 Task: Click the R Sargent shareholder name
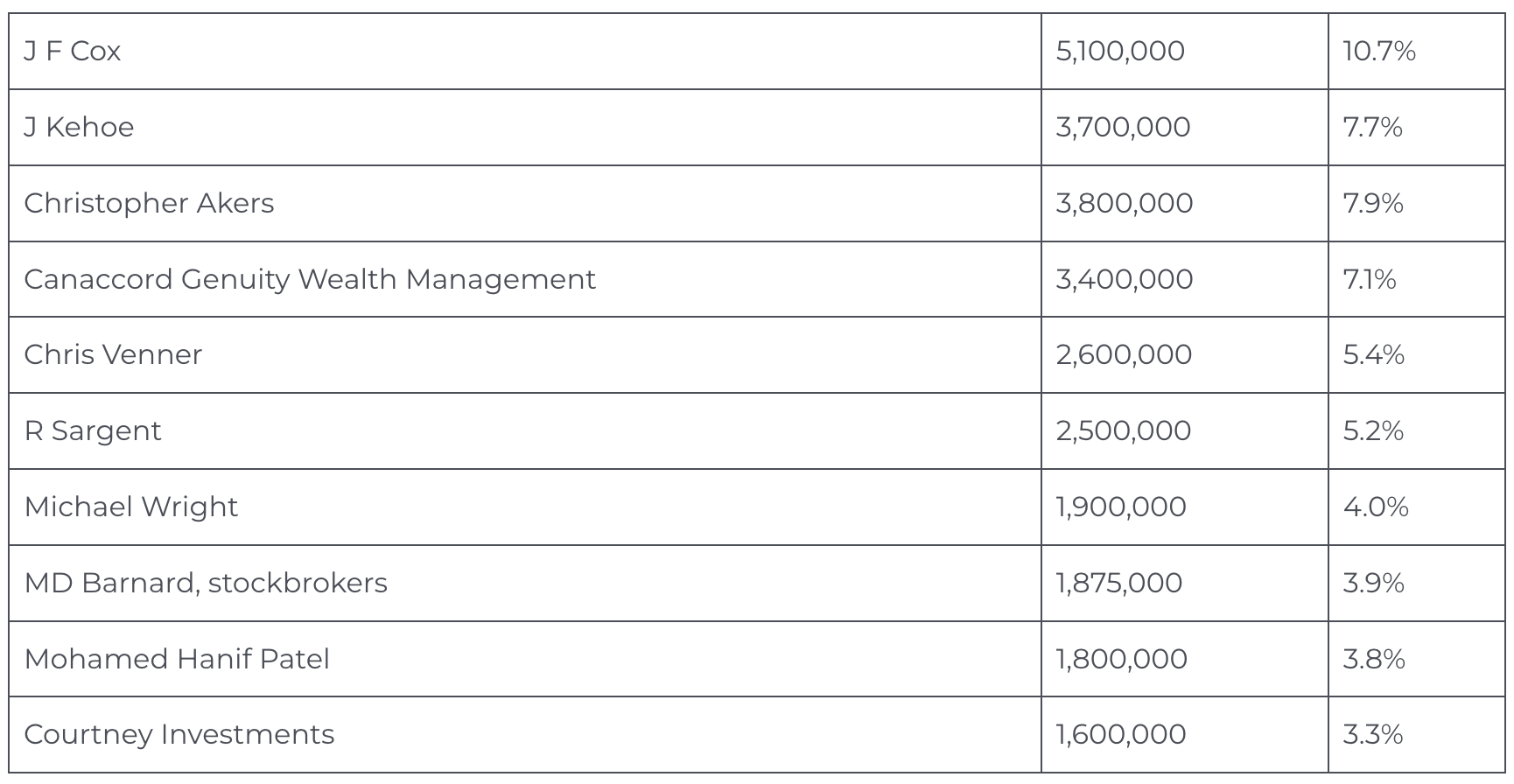(x=93, y=430)
